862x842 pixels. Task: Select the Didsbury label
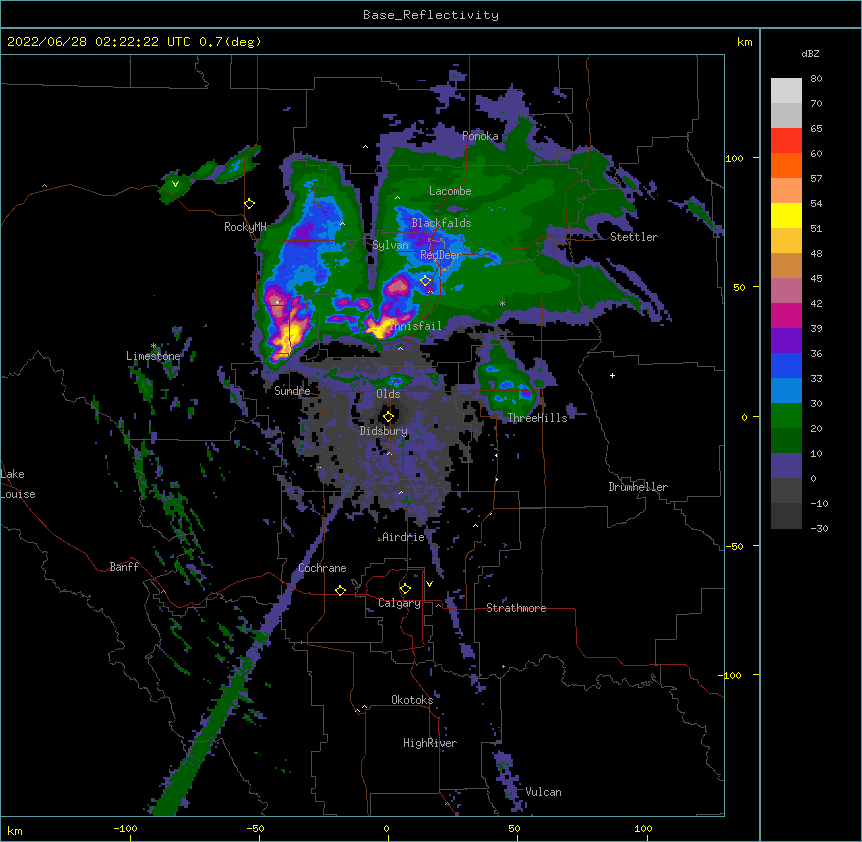pyautogui.click(x=384, y=431)
